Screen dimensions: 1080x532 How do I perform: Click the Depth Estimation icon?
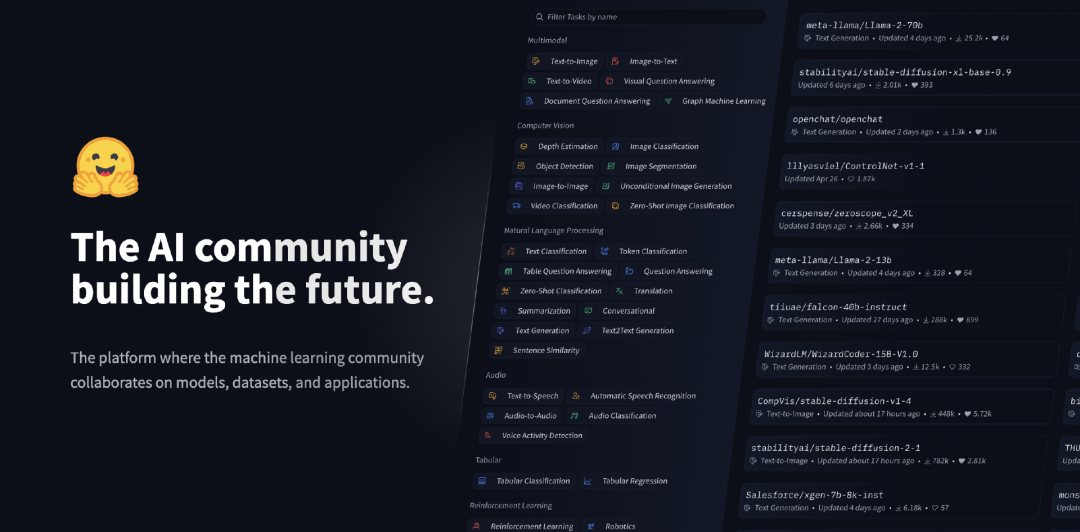pos(523,147)
